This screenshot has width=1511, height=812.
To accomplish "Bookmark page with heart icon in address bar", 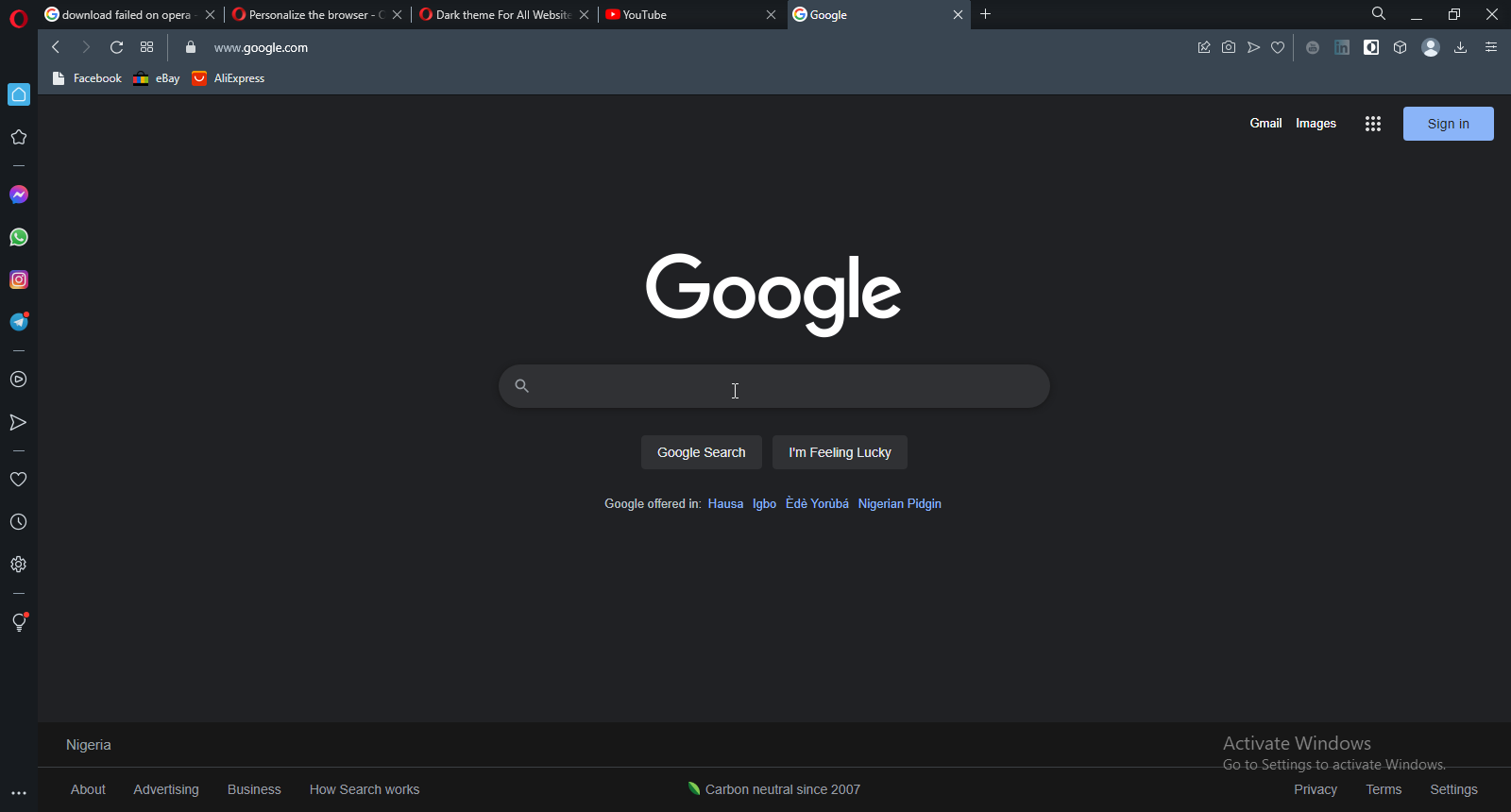I will [x=1278, y=47].
